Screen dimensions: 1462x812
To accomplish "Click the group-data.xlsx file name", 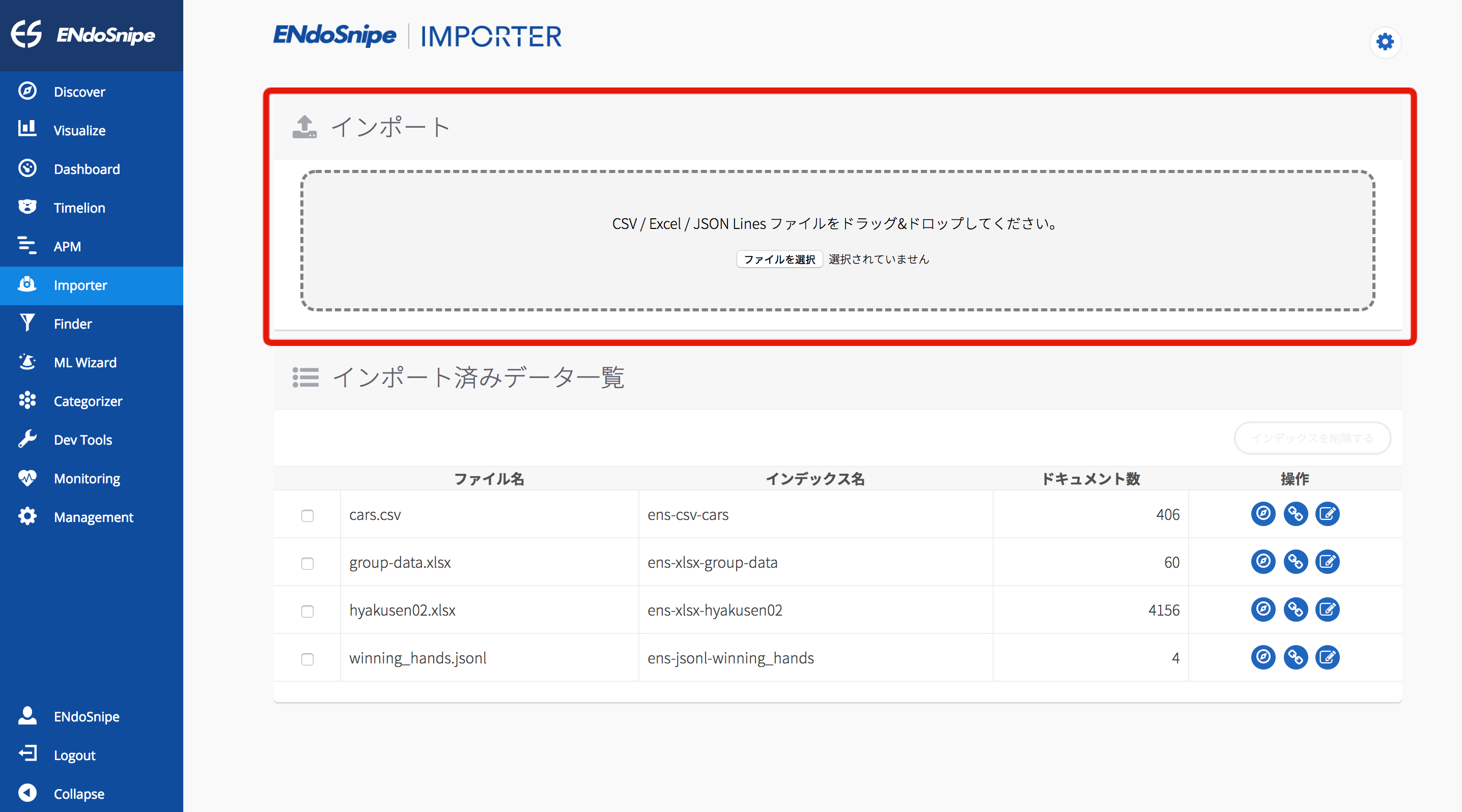I will coord(400,563).
